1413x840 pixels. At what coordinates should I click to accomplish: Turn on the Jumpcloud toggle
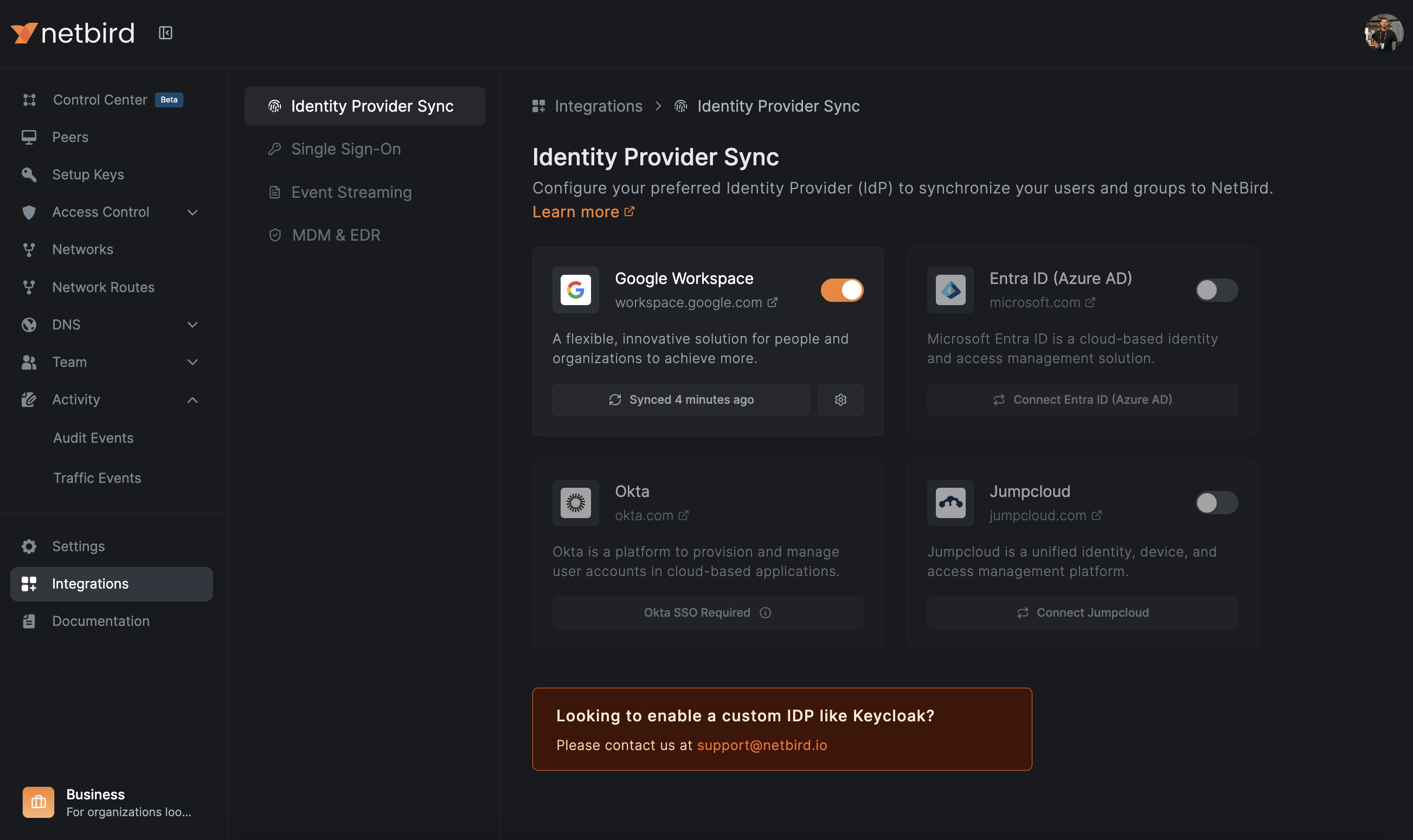[1216, 502]
